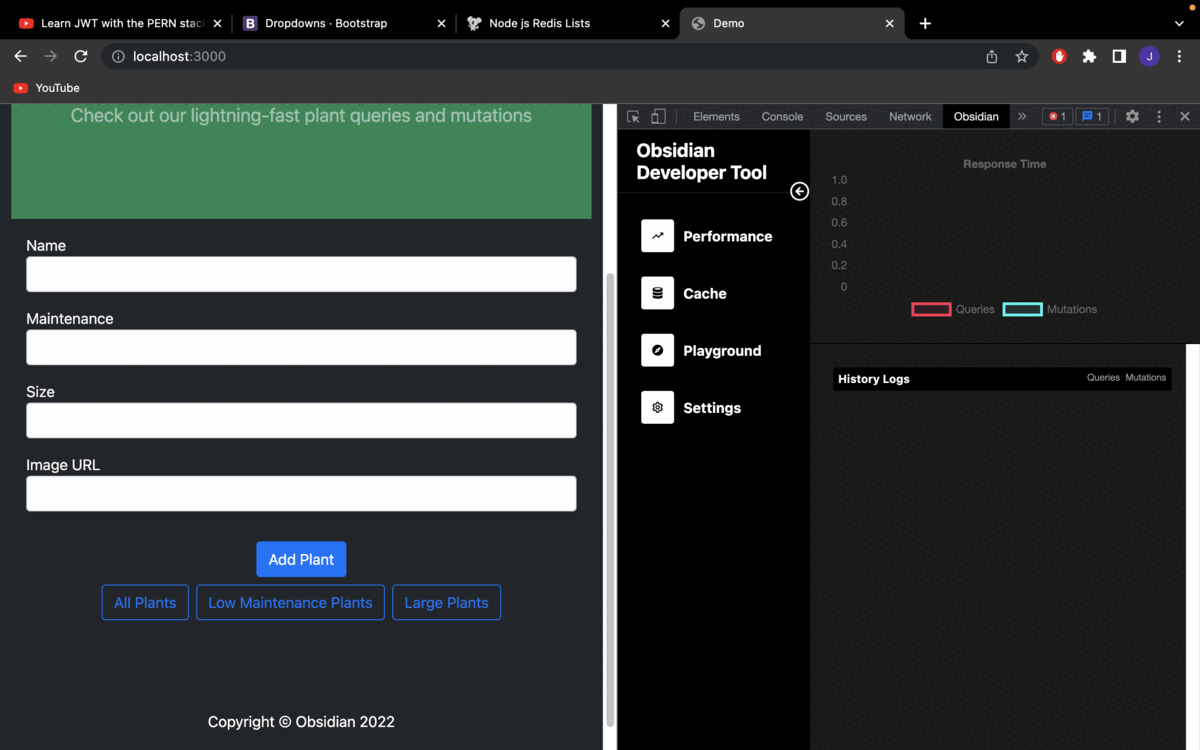1200x750 pixels.
Task: Open the Settings gear icon in Obsidian sidebar
Action: [x=657, y=407]
